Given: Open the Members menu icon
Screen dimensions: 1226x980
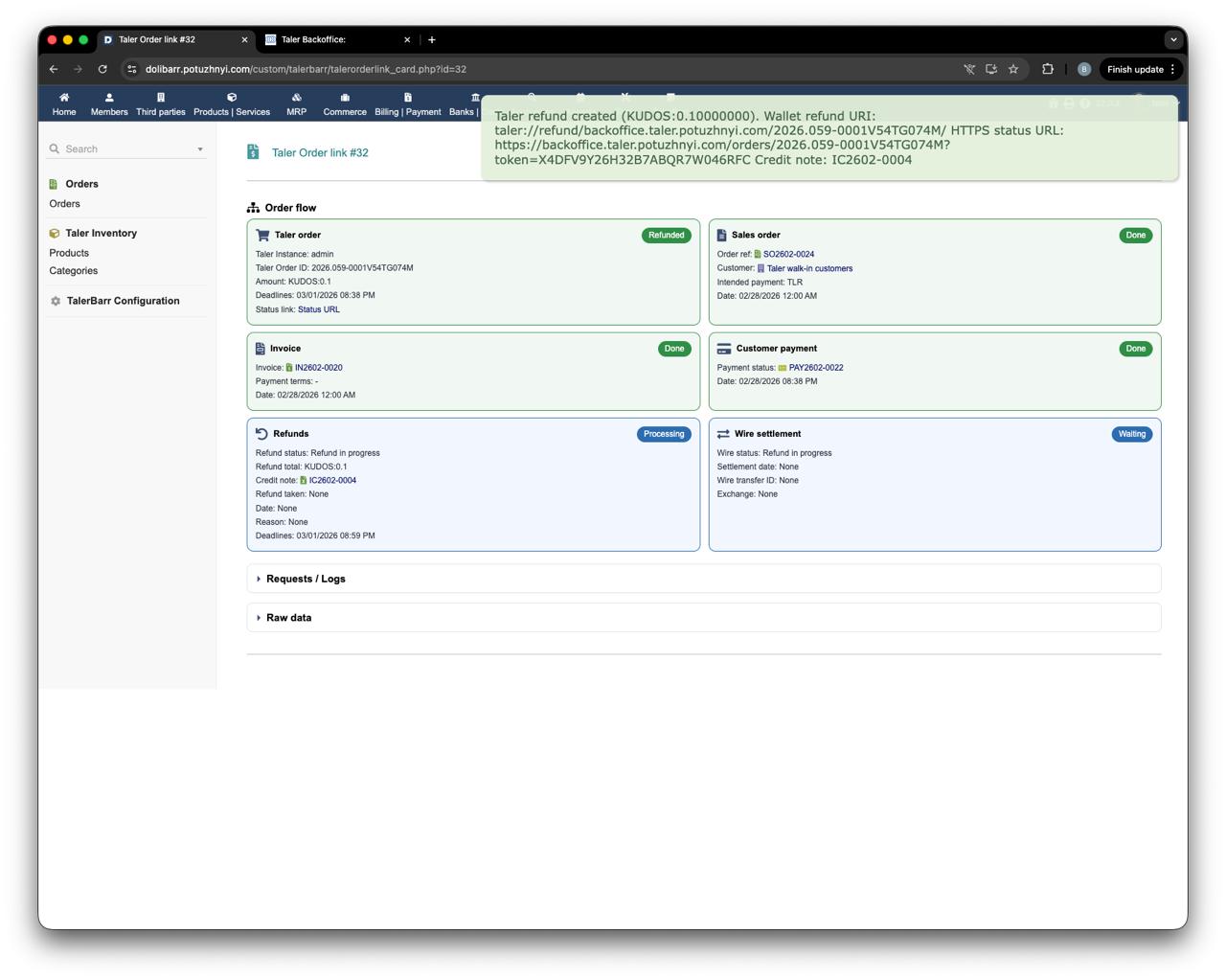Looking at the screenshot, I should coord(109,98).
